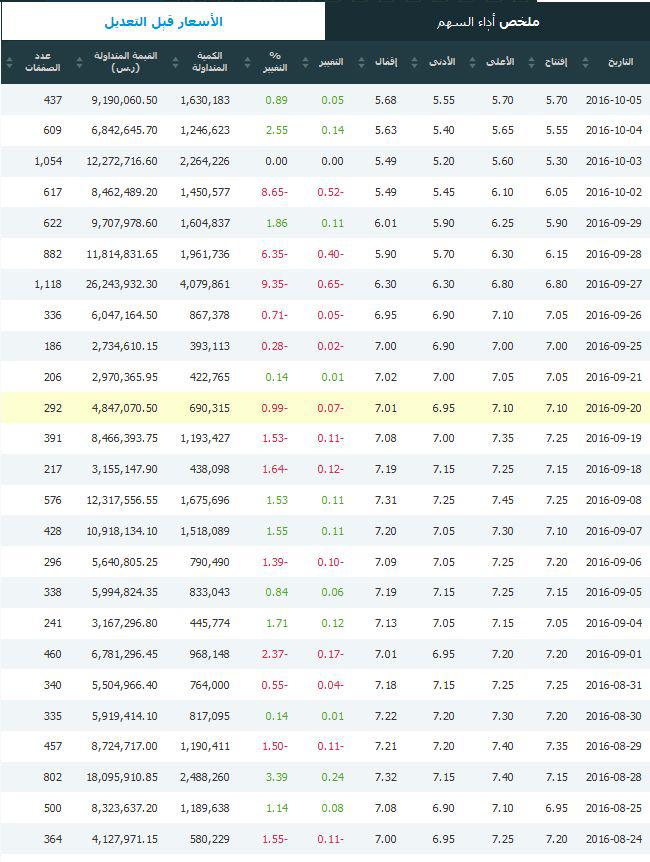
Task: Click deals count 802
Action: pos(53,777)
